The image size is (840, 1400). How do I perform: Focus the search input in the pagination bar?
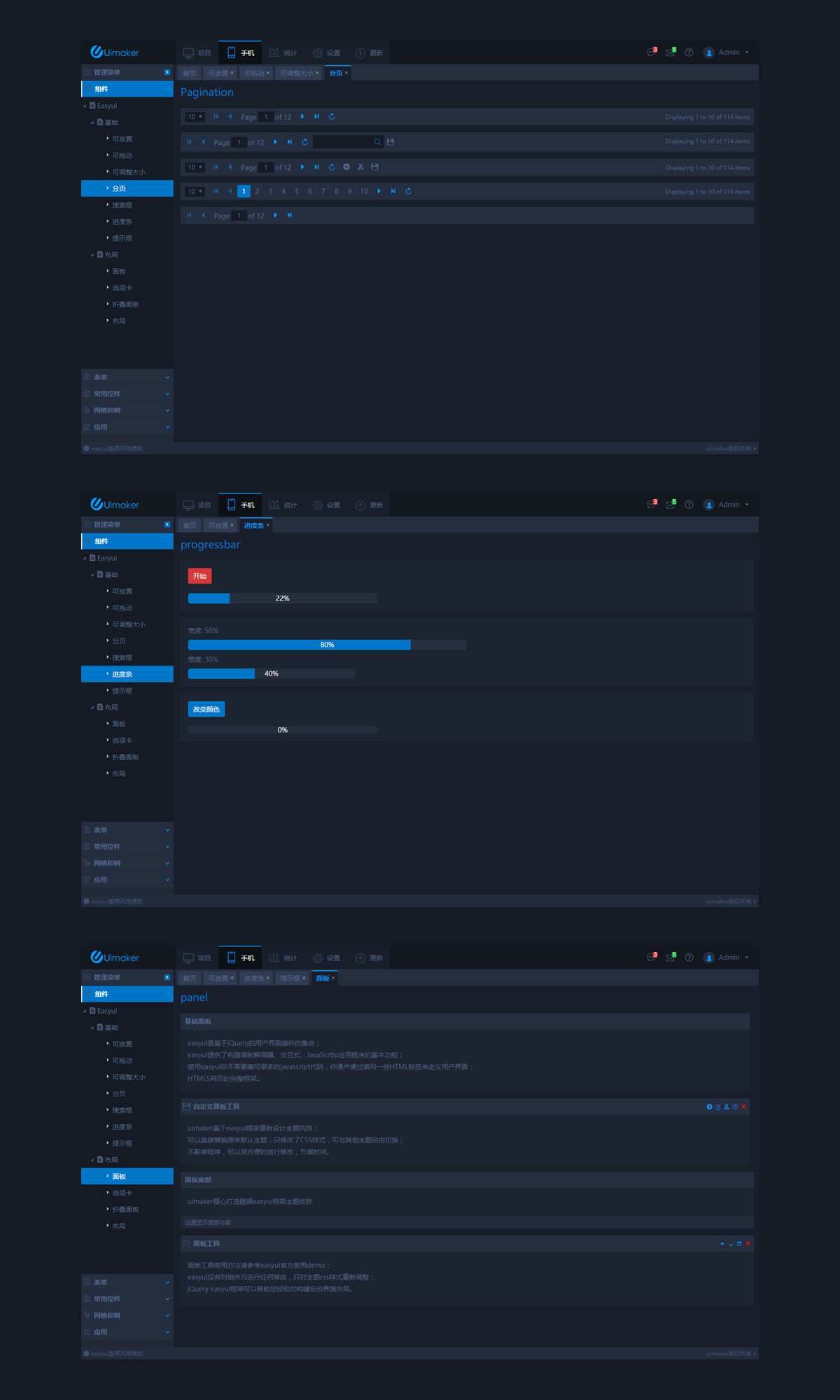(343, 142)
